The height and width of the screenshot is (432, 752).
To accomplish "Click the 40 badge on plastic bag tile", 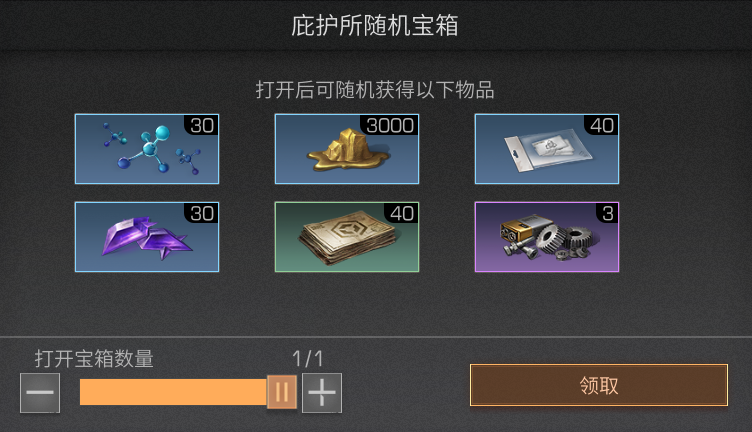I will 601,125.
